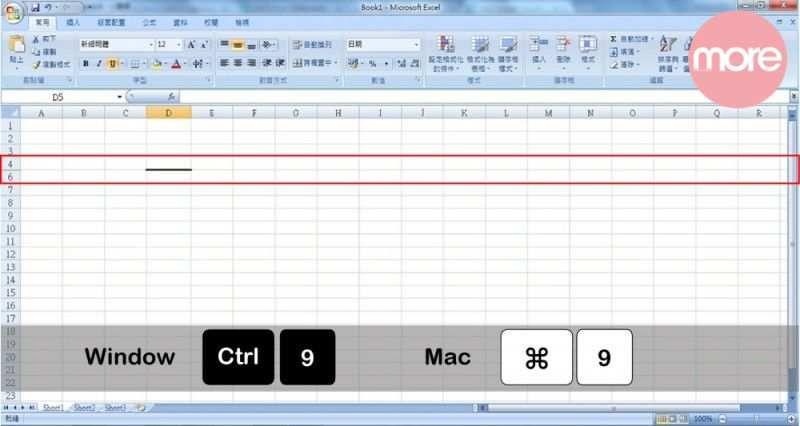
Task: Toggle Italic formatting
Action: coord(99,64)
